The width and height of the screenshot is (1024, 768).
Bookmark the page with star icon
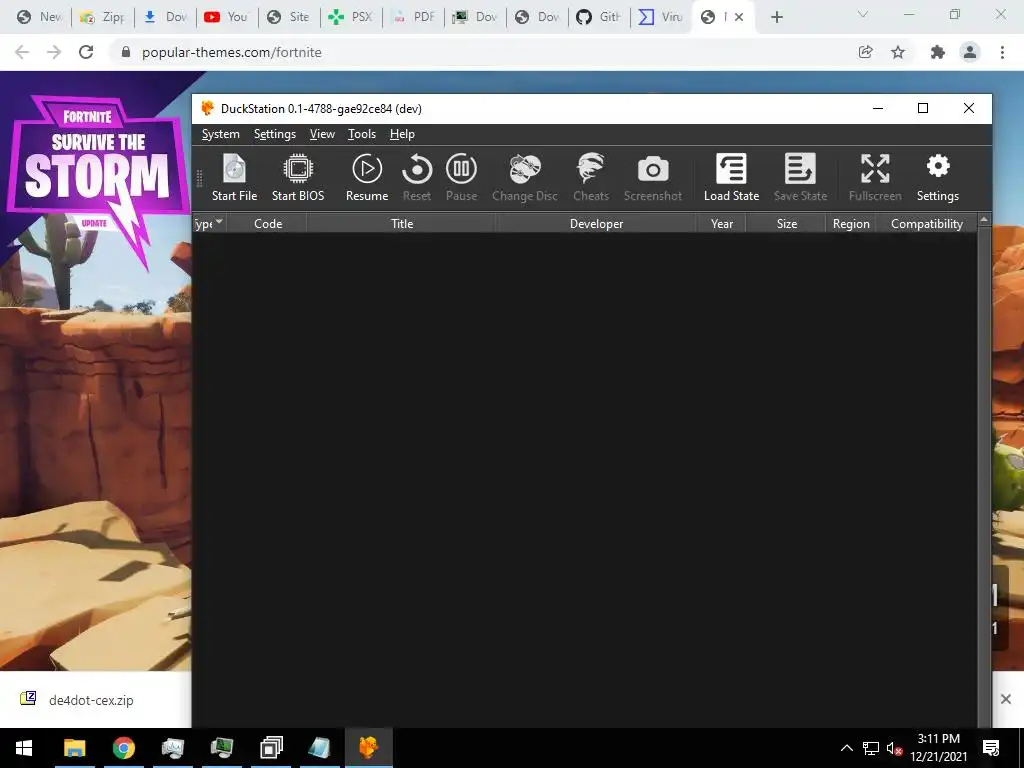tap(898, 52)
